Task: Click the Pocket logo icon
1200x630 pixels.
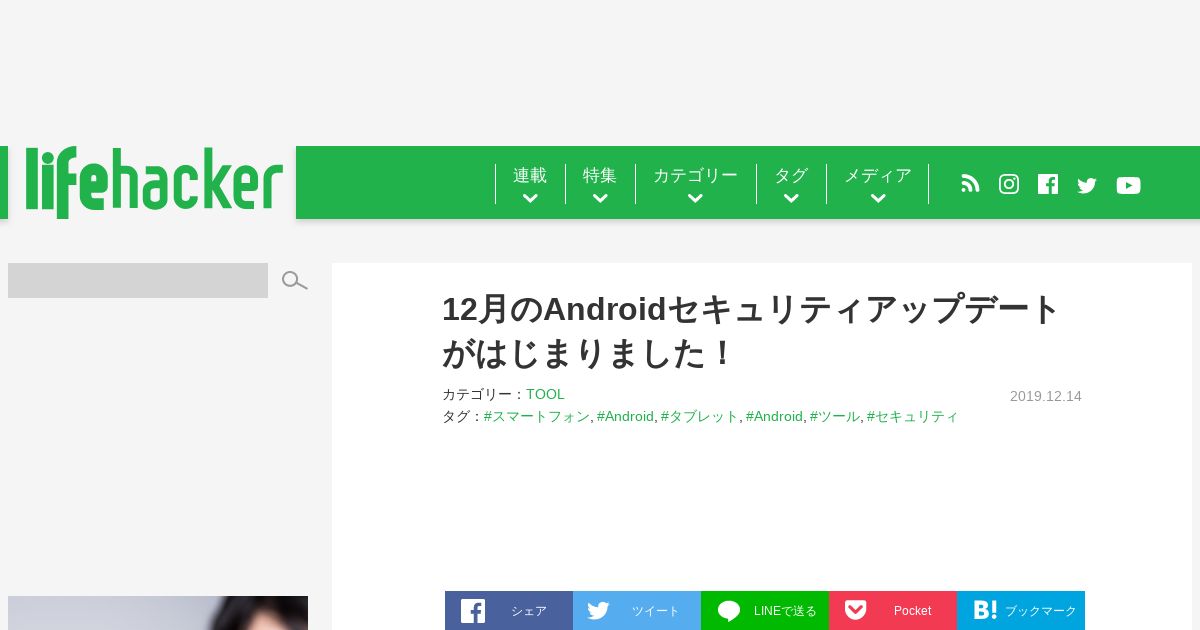Action: click(x=855, y=610)
